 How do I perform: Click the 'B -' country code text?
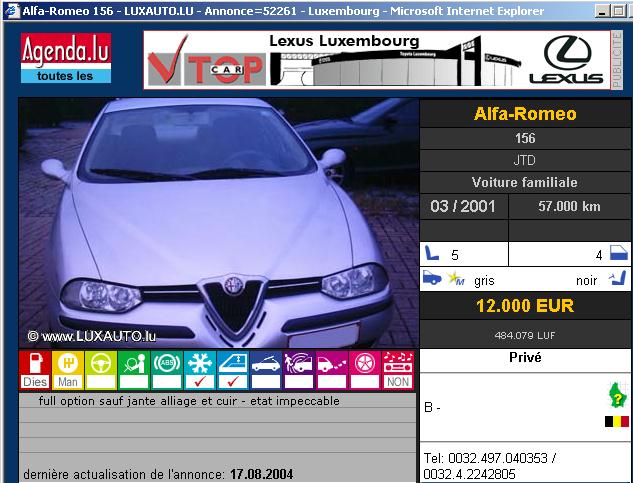tap(432, 407)
